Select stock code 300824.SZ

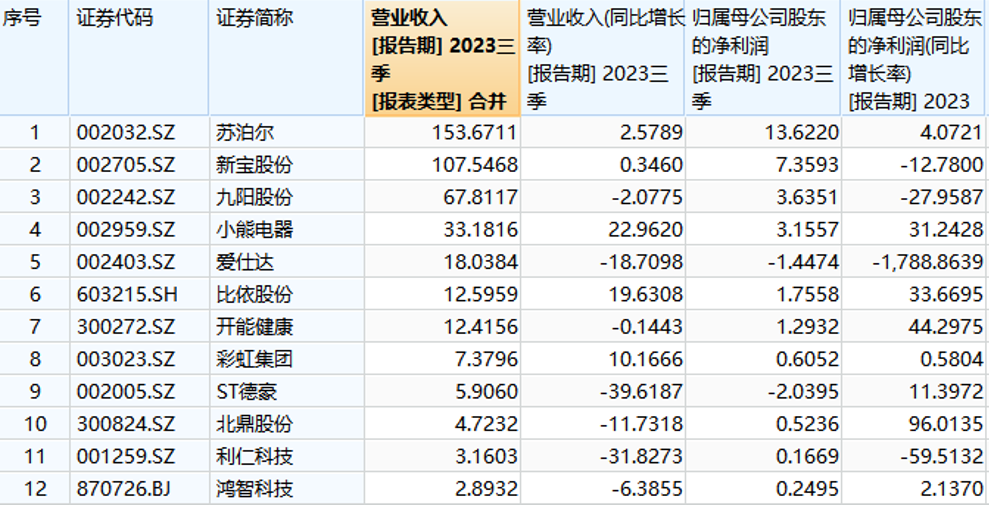[x=126, y=424]
